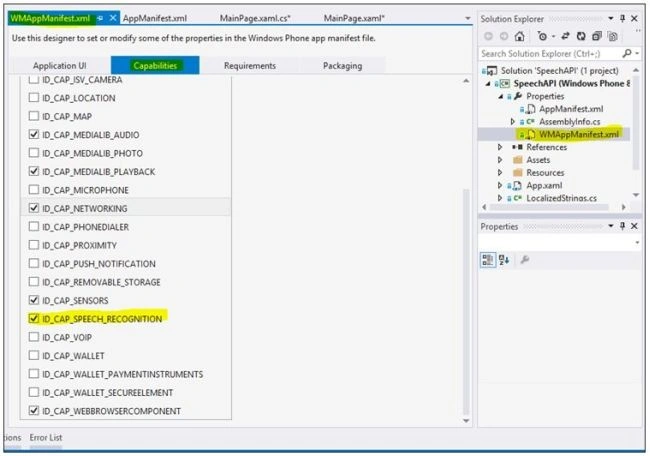This screenshot has width=650, height=456.
Task: Close the Solution Explorer panel
Action: pyautogui.click(x=634, y=18)
